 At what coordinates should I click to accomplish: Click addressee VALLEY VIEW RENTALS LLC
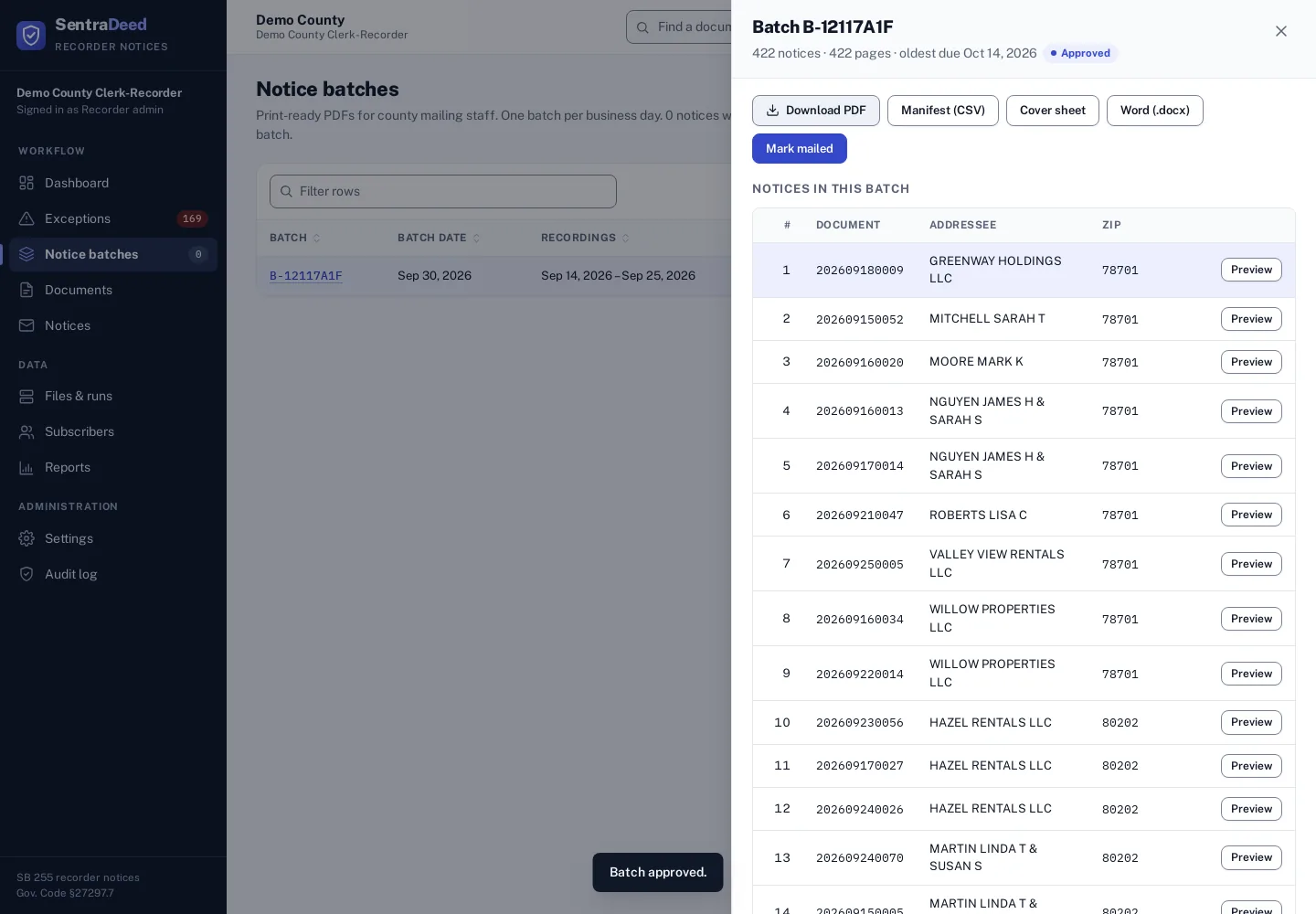(997, 563)
